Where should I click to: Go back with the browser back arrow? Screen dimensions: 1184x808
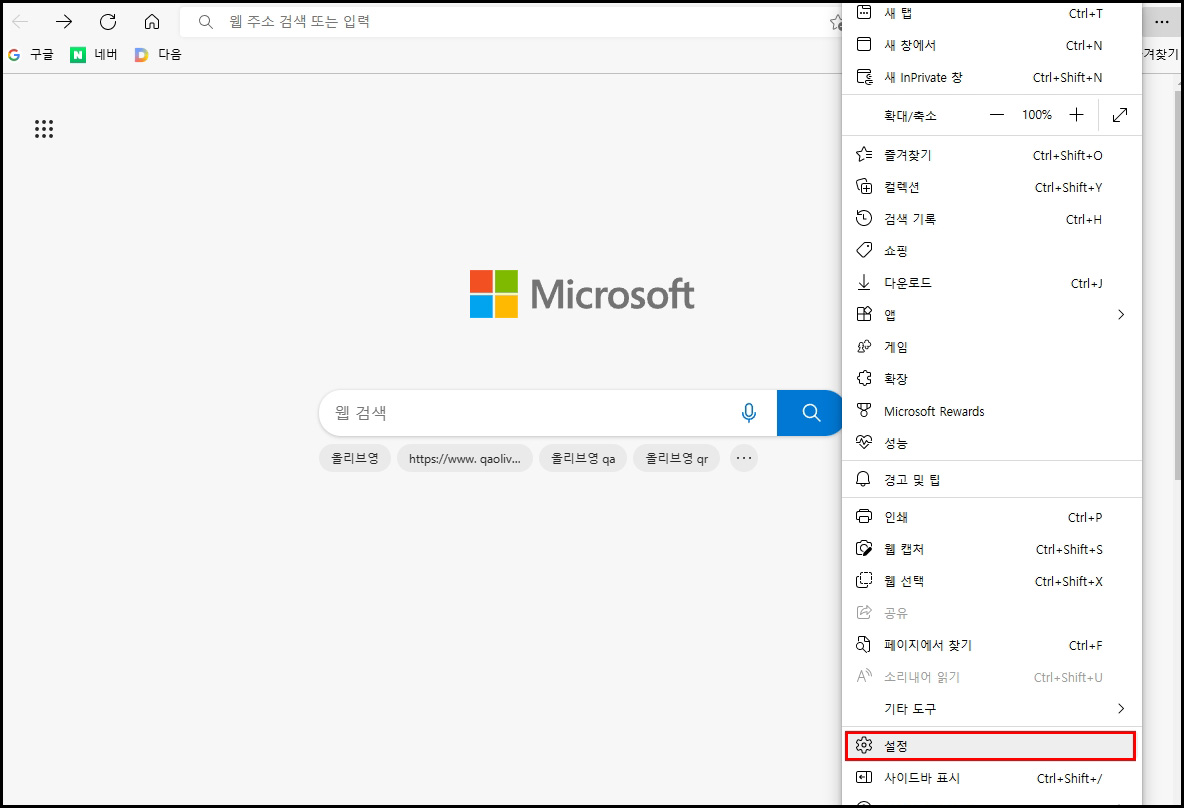tap(20, 22)
